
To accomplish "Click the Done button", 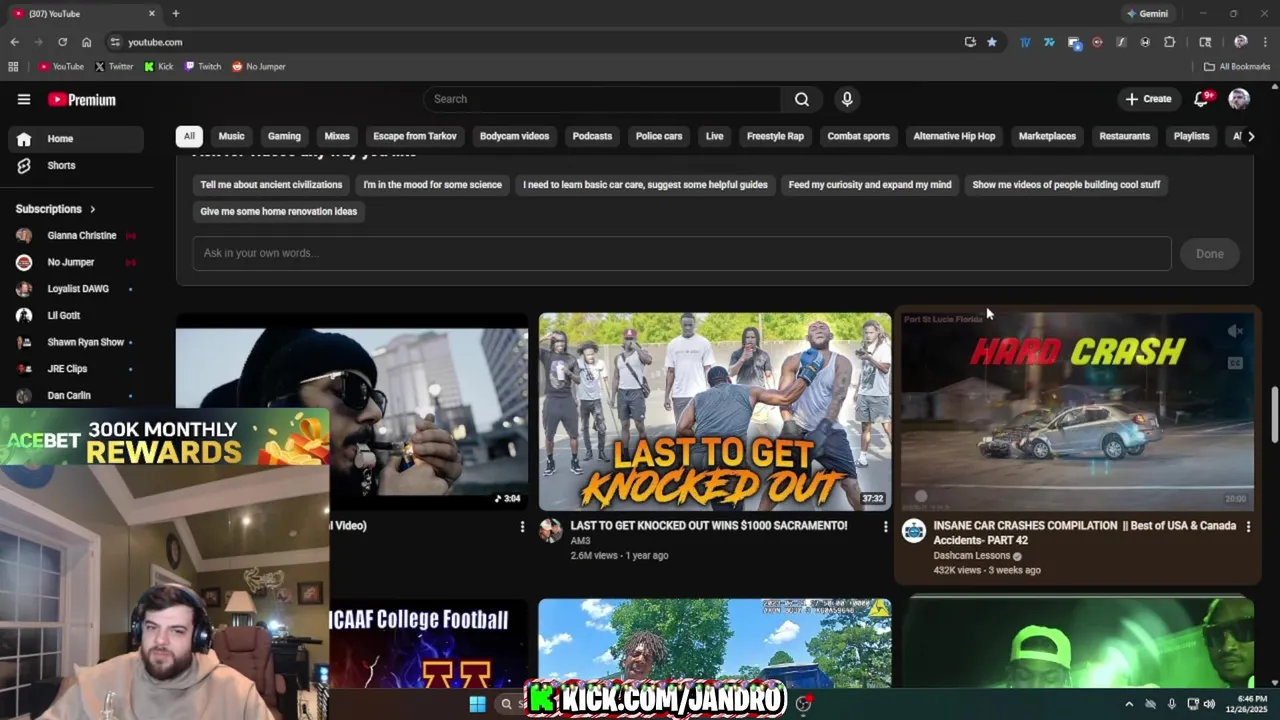I will [x=1209, y=254].
